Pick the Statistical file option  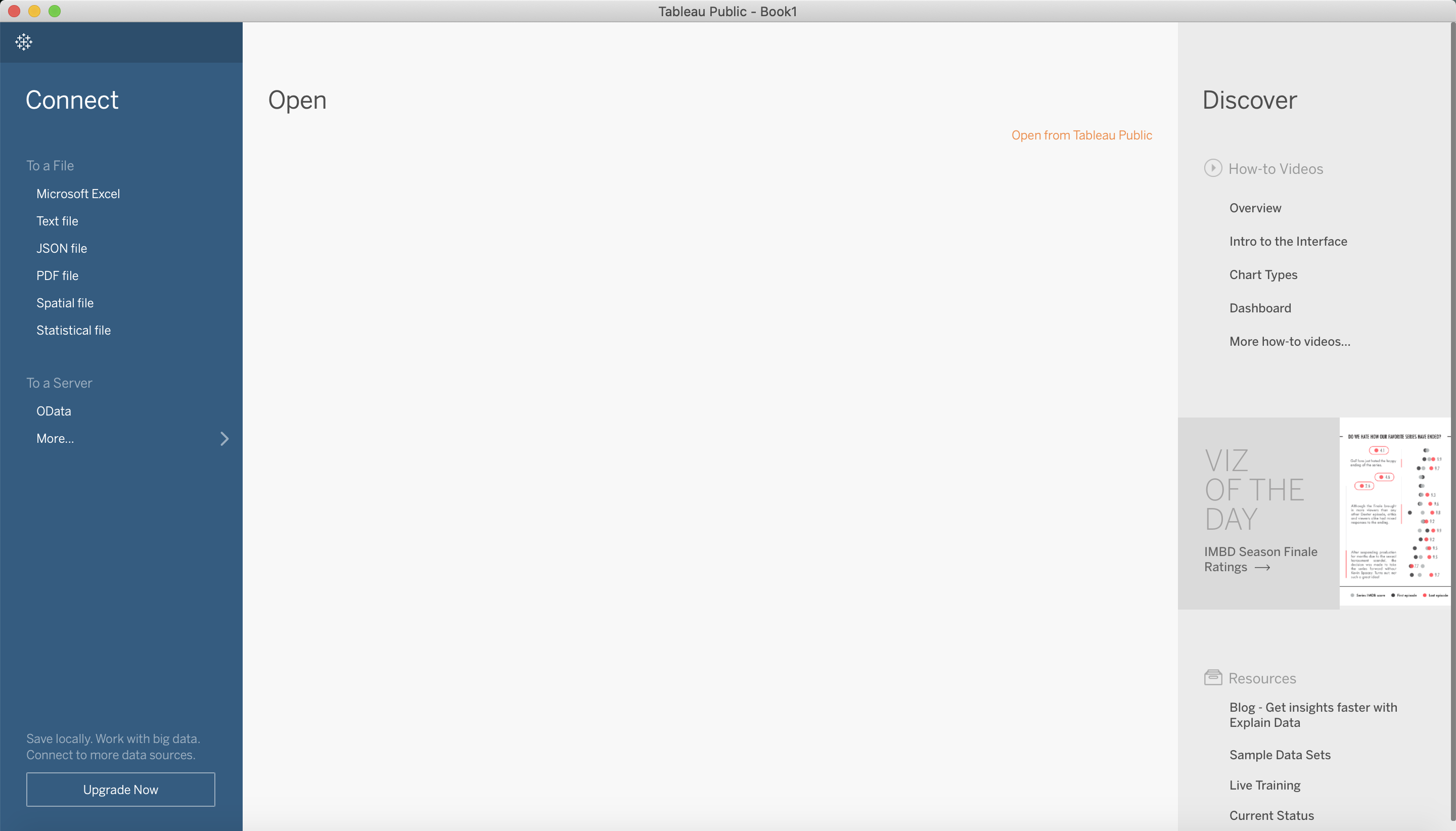(x=74, y=330)
